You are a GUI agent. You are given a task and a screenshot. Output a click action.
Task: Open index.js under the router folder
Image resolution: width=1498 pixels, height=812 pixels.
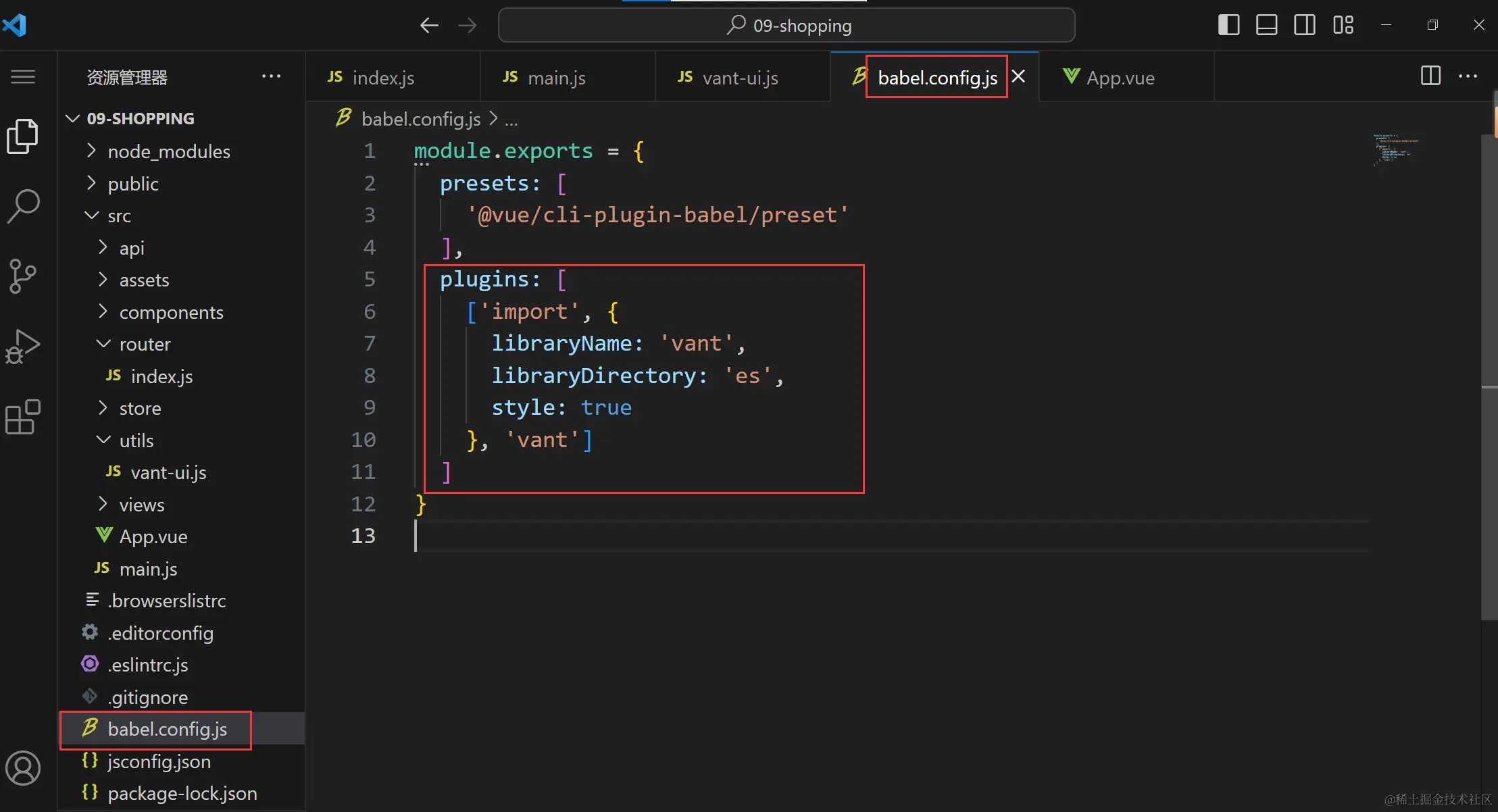point(182,376)
